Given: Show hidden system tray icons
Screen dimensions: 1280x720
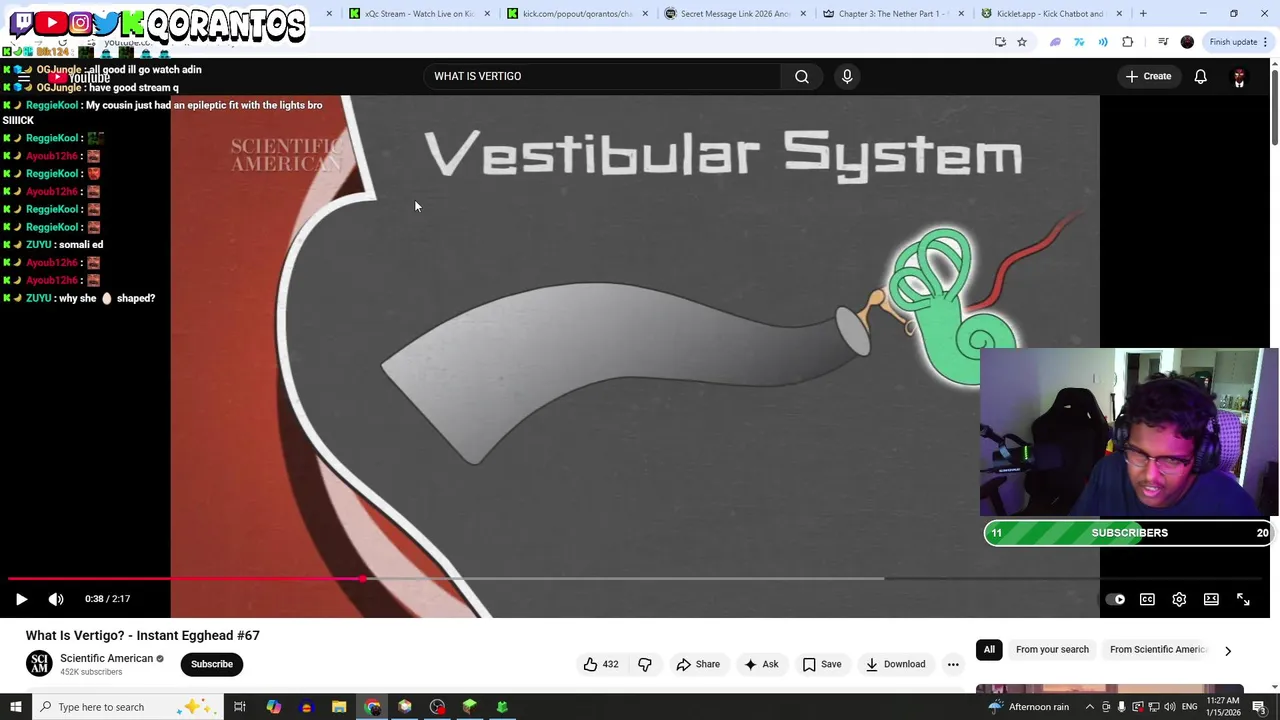Looking at the screenshot, I should (x=1089, y=707).
